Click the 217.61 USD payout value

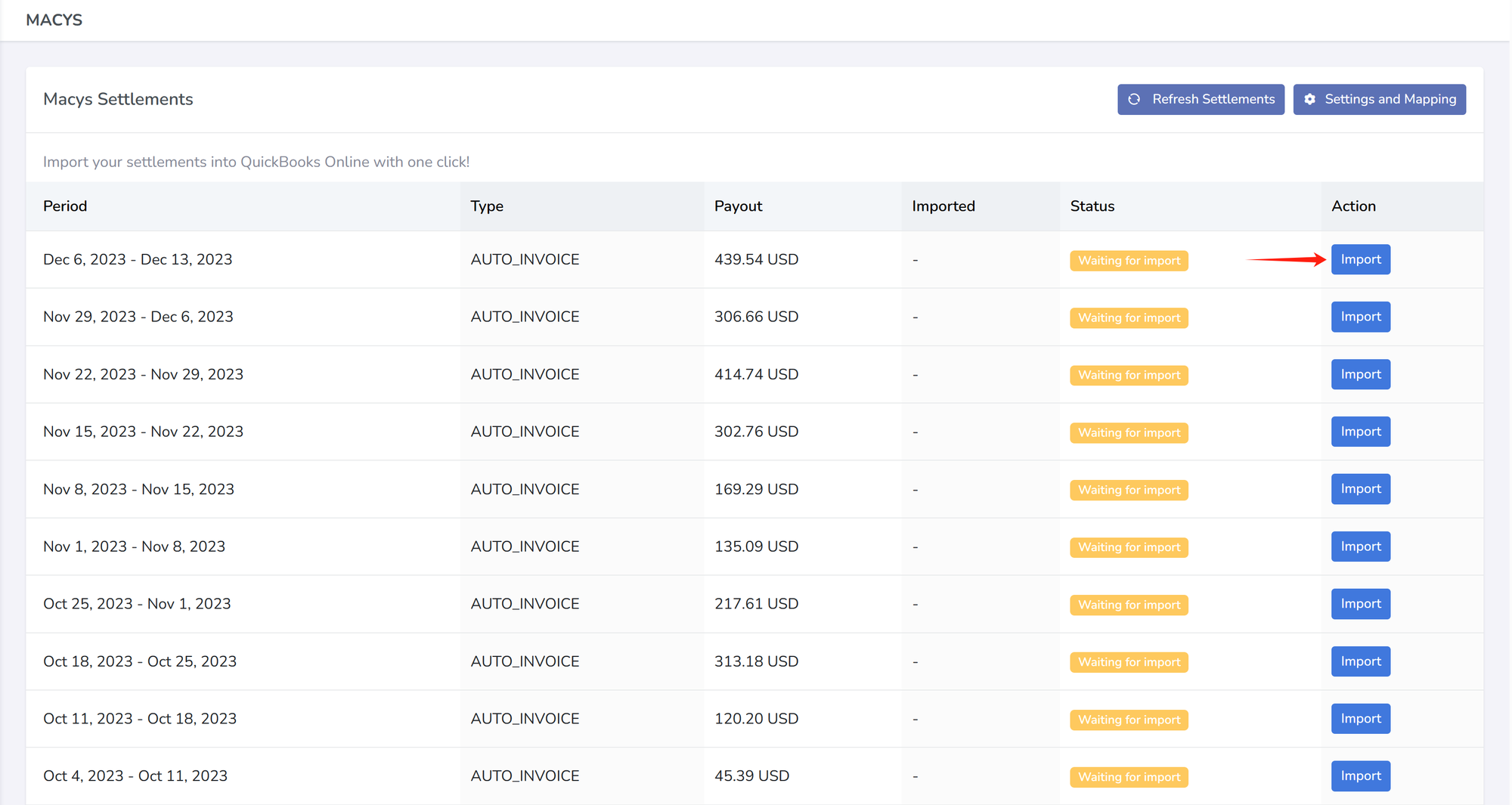756,604
